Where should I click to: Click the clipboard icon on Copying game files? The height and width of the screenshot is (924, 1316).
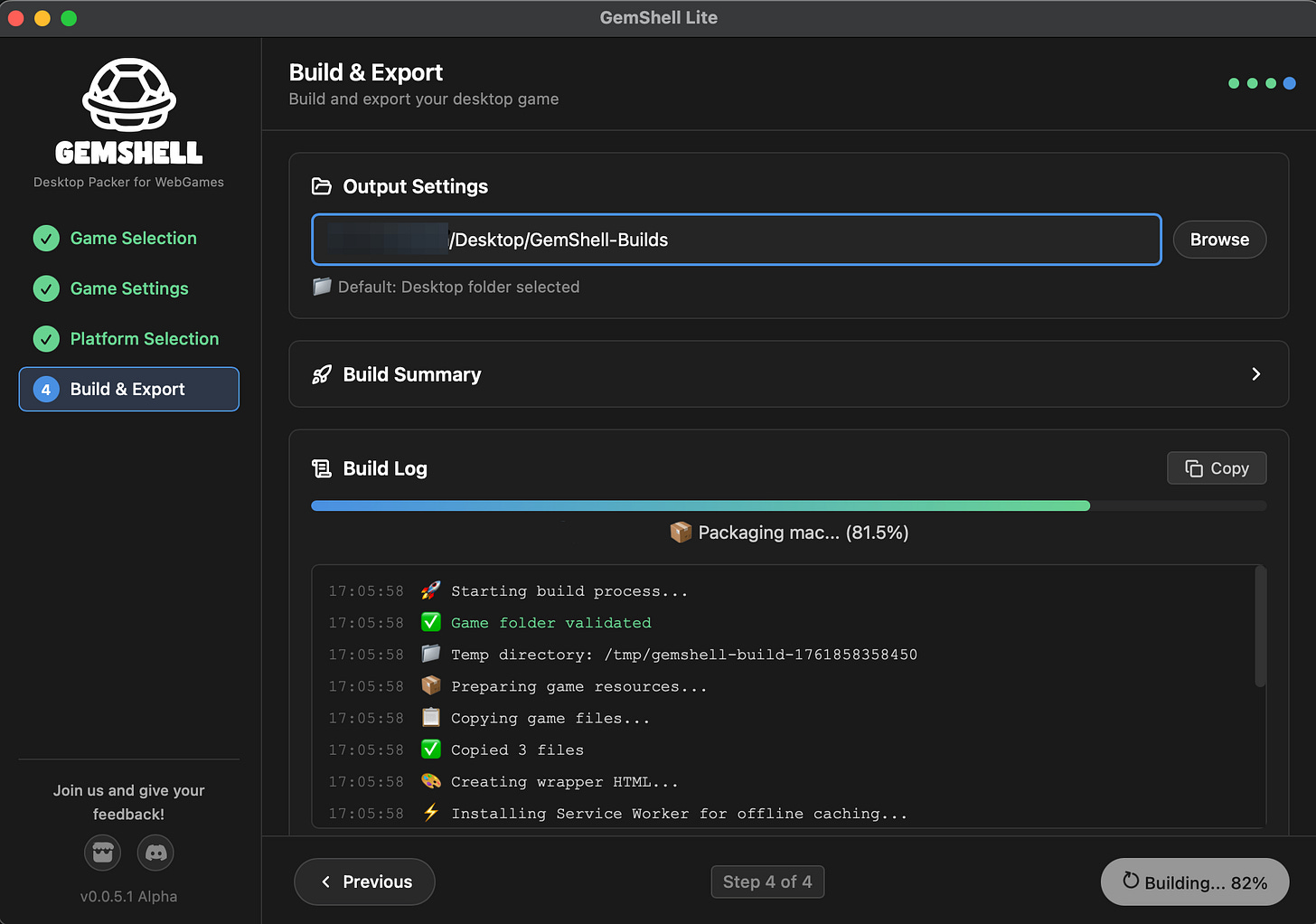pos(431,718)
